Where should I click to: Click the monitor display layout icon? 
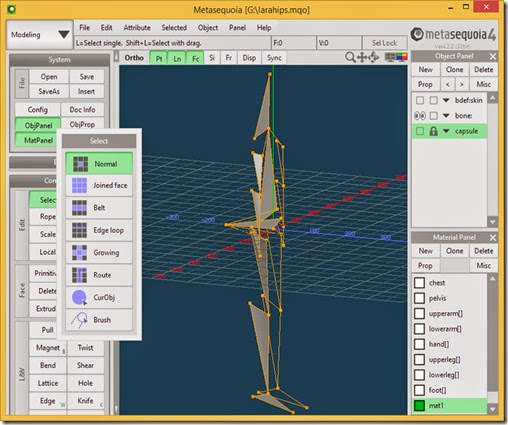(390, 57)
